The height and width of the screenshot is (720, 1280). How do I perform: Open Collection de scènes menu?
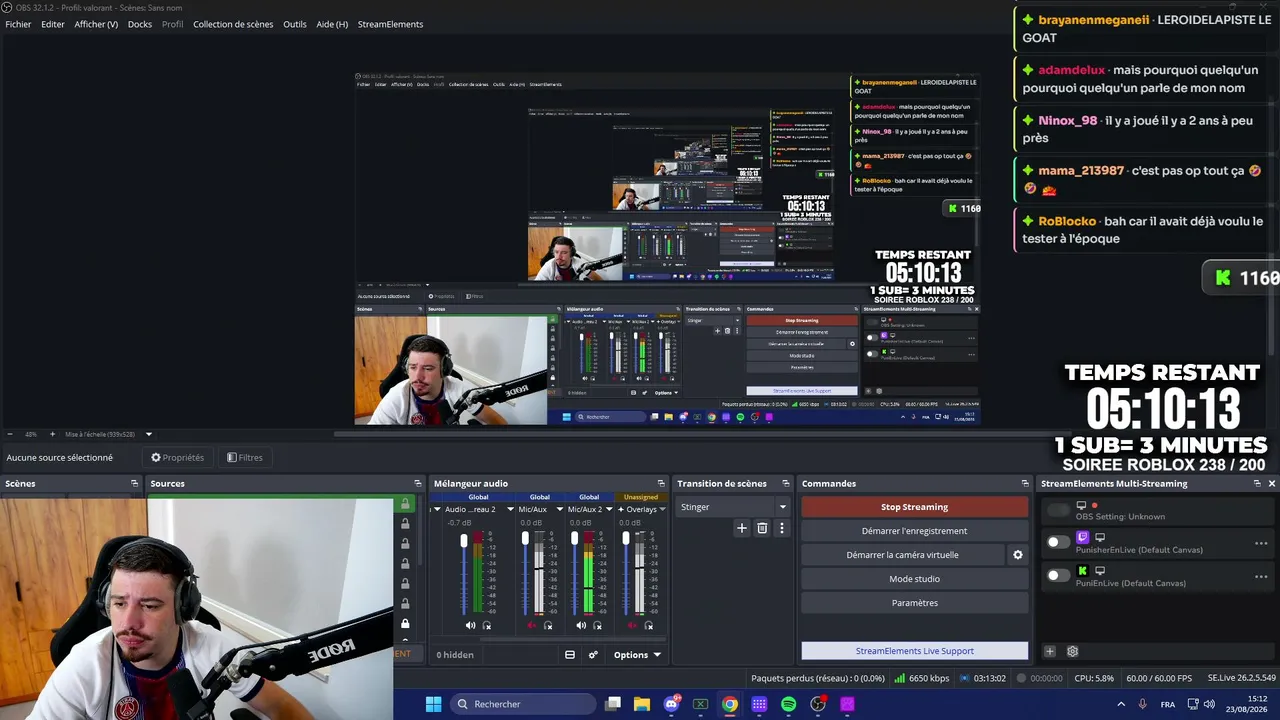tap(233, 24)
